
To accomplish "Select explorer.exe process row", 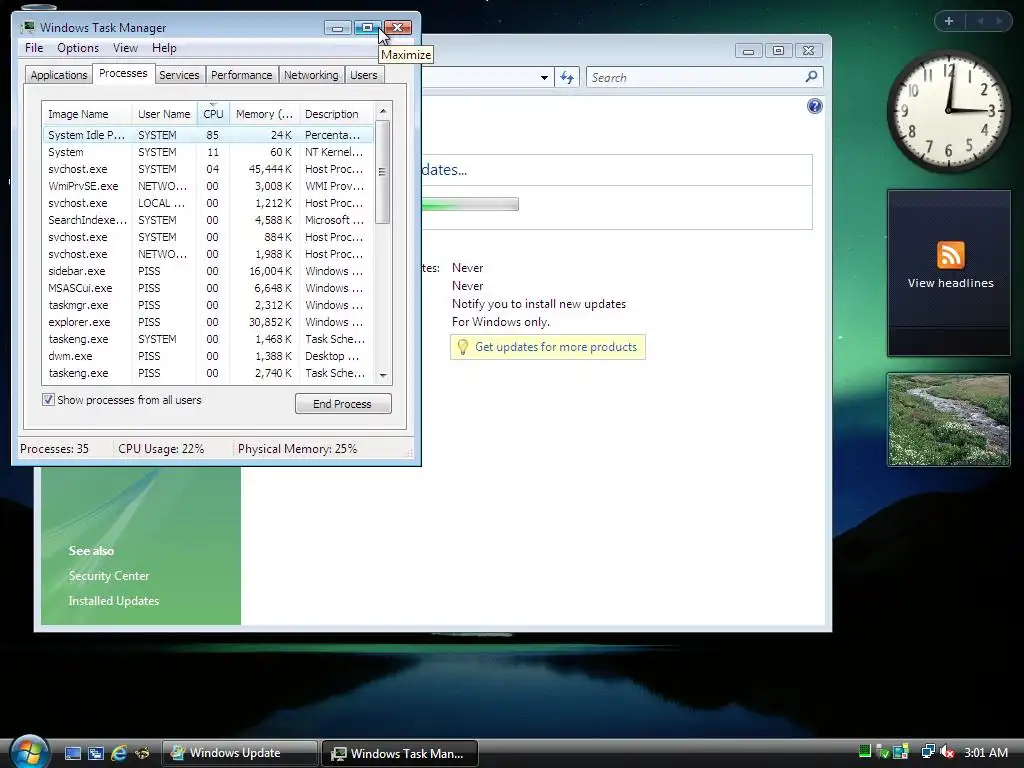I will pos(208,322).
